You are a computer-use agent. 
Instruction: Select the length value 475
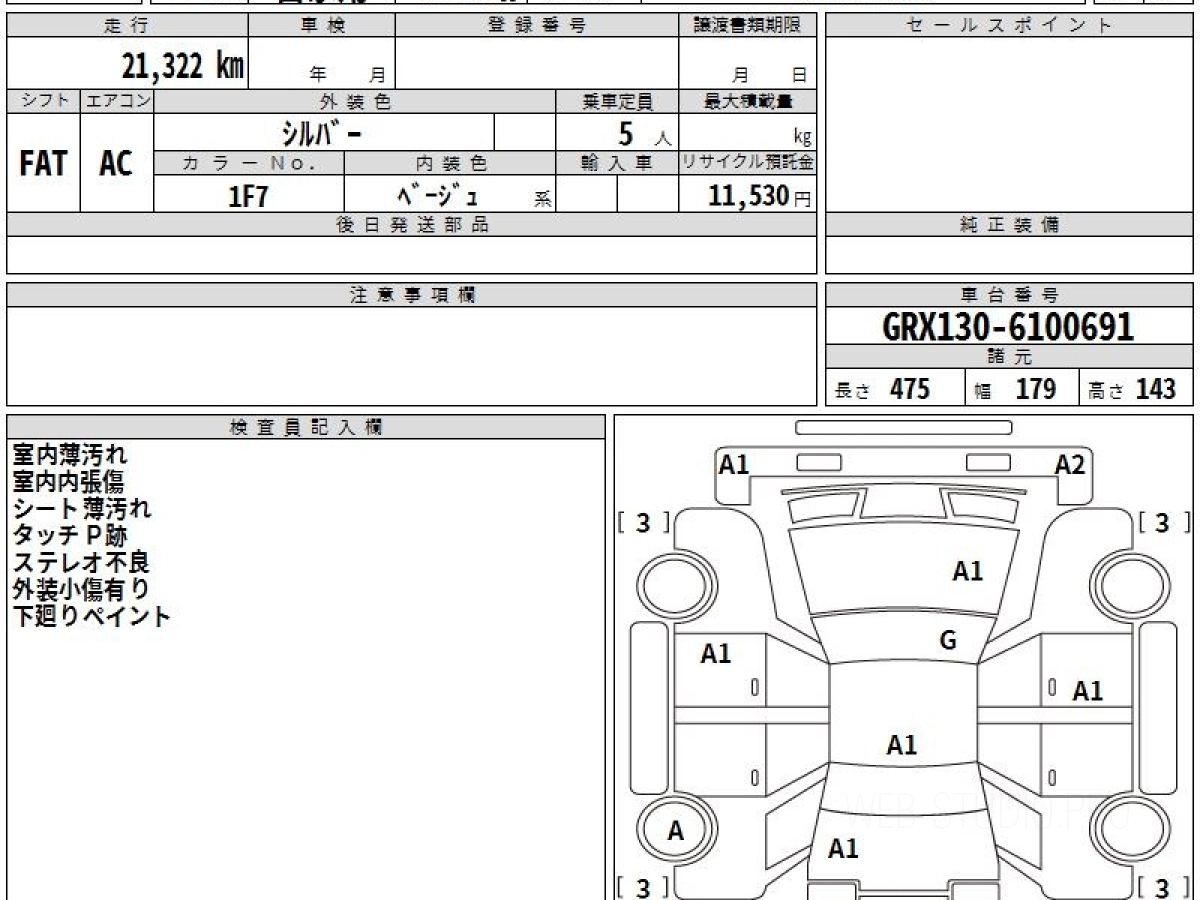(910, 389)
